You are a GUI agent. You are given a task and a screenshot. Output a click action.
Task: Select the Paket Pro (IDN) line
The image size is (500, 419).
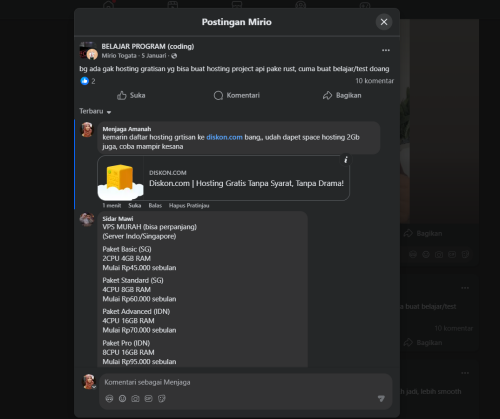[126, 343]
